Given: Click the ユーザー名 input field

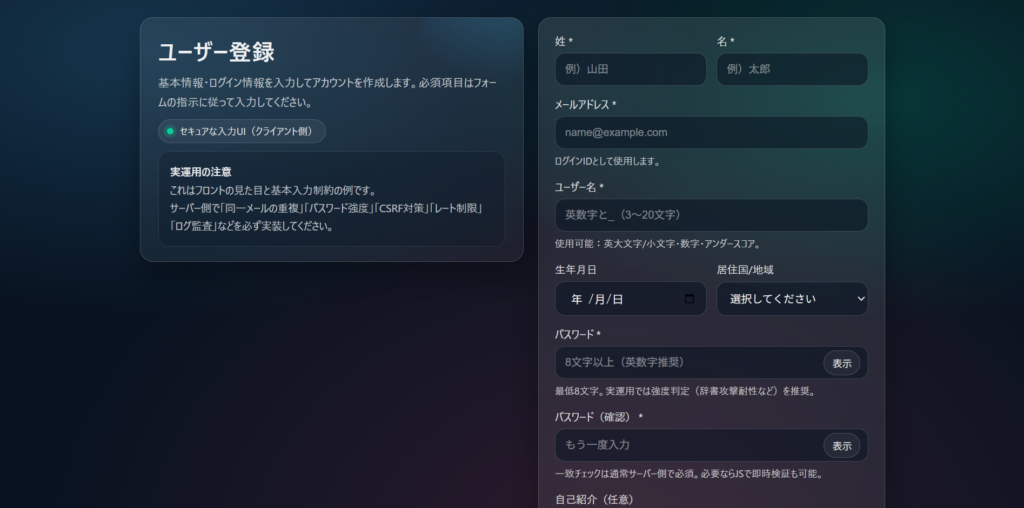Looking at the screenshot, I should 711,215.
